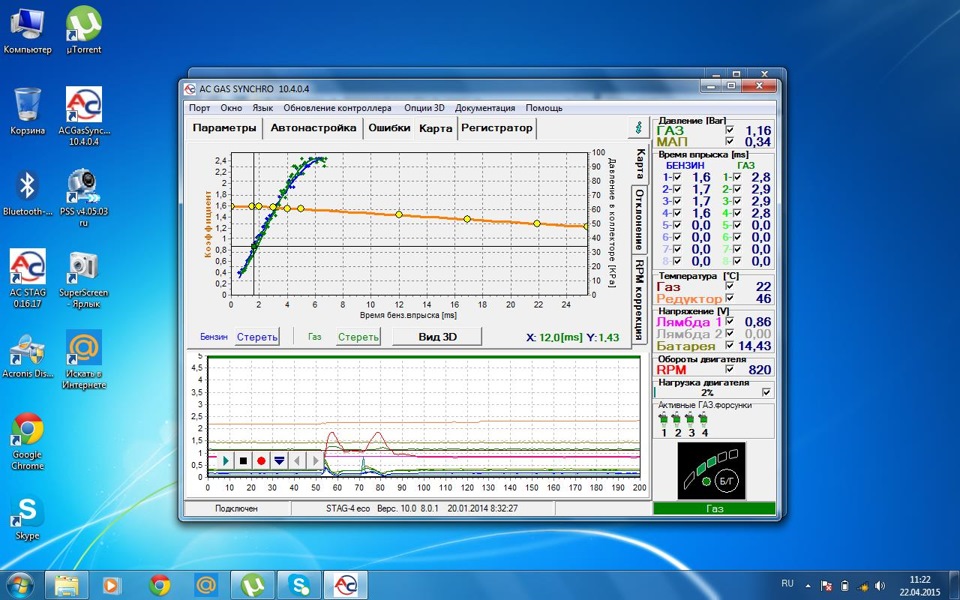
Task: Open the Корзина recycle bin icon
Action: [x=28, y=111]
